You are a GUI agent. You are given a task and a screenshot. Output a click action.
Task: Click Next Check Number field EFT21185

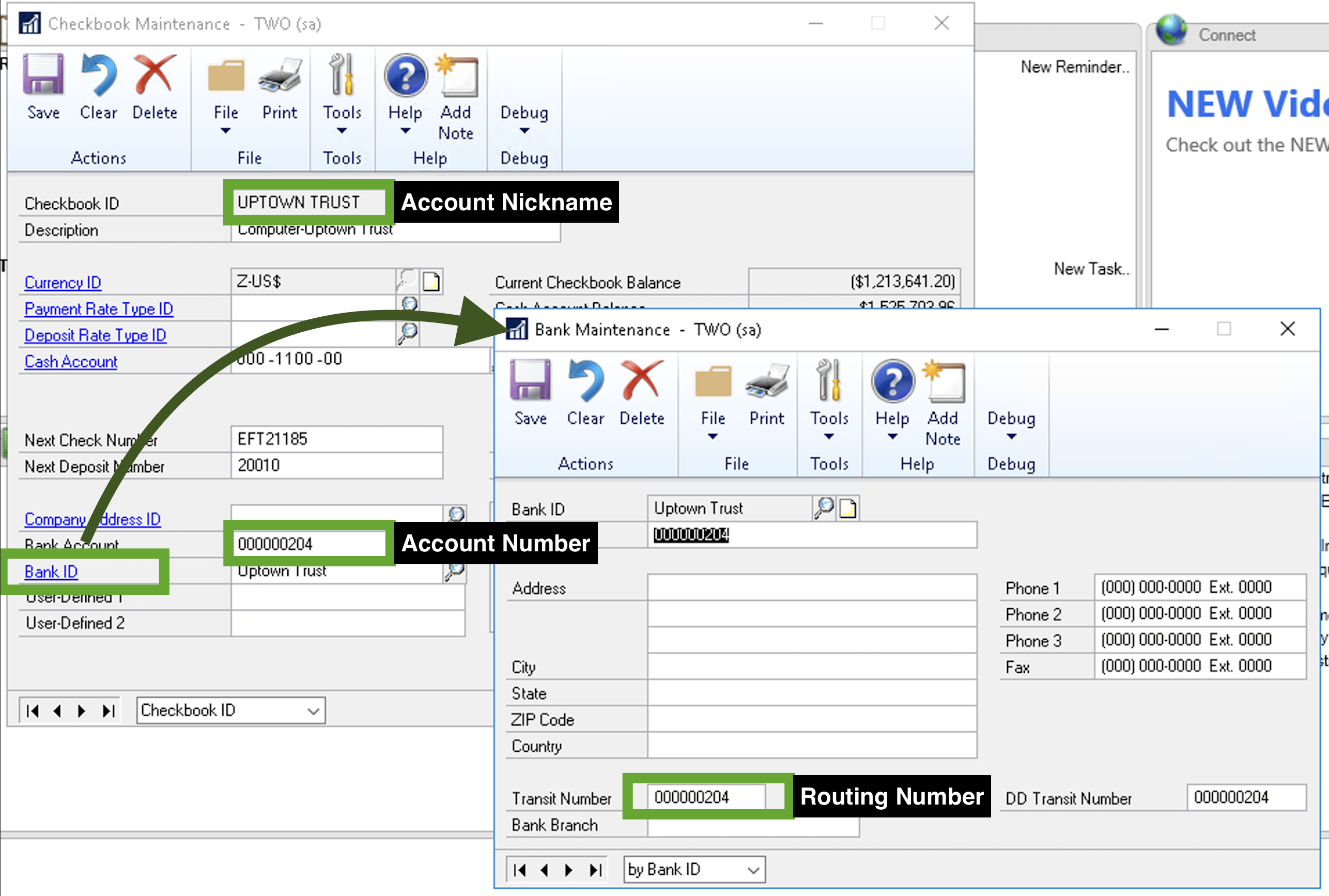click(336, 439)
